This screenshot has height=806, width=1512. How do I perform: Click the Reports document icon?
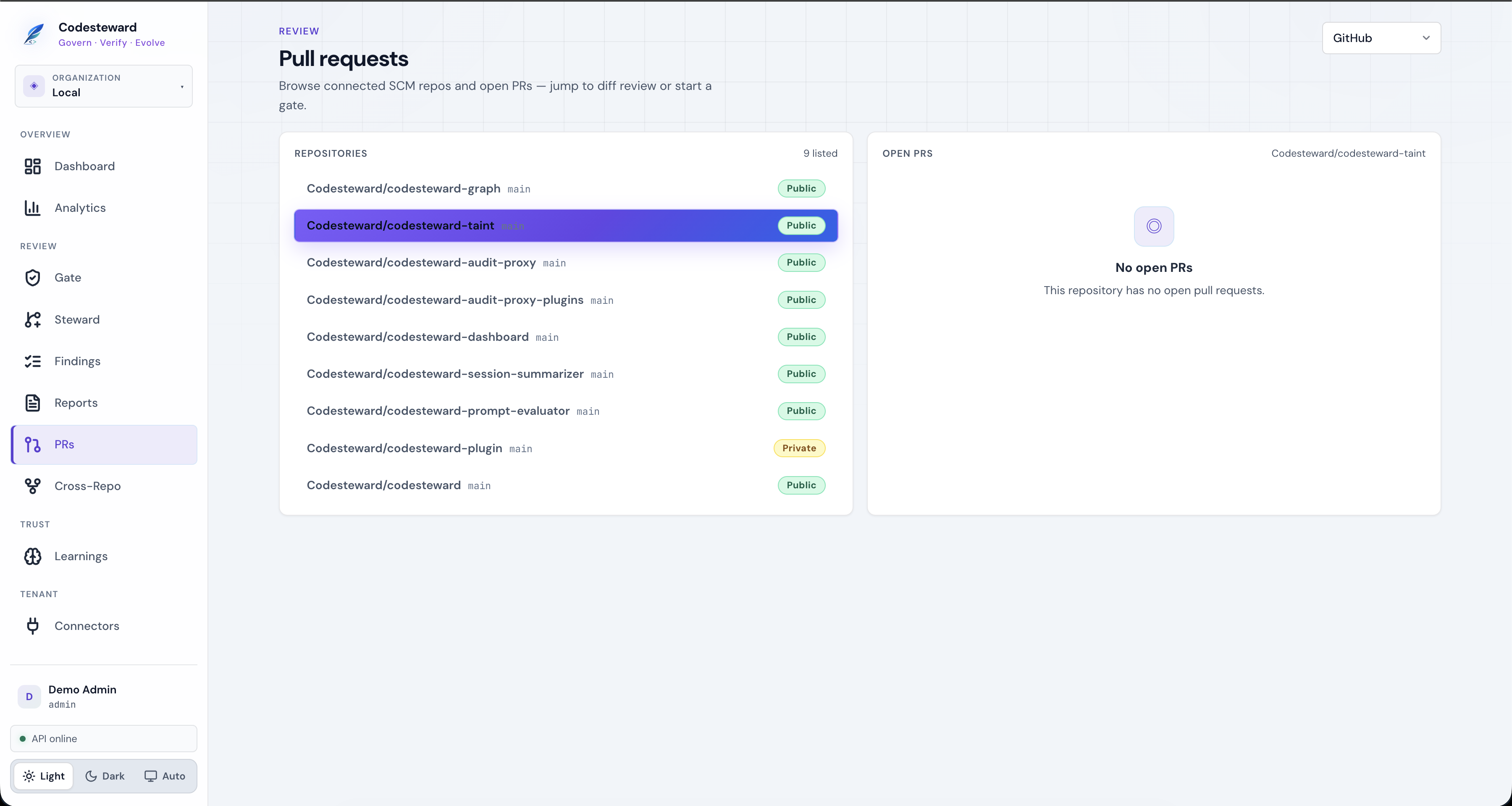tap(33, 403)
